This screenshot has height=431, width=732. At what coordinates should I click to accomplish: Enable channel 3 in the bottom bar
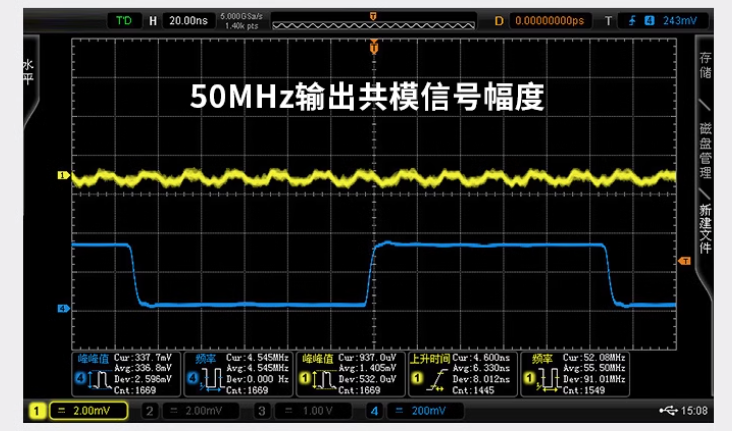[262, 411]
